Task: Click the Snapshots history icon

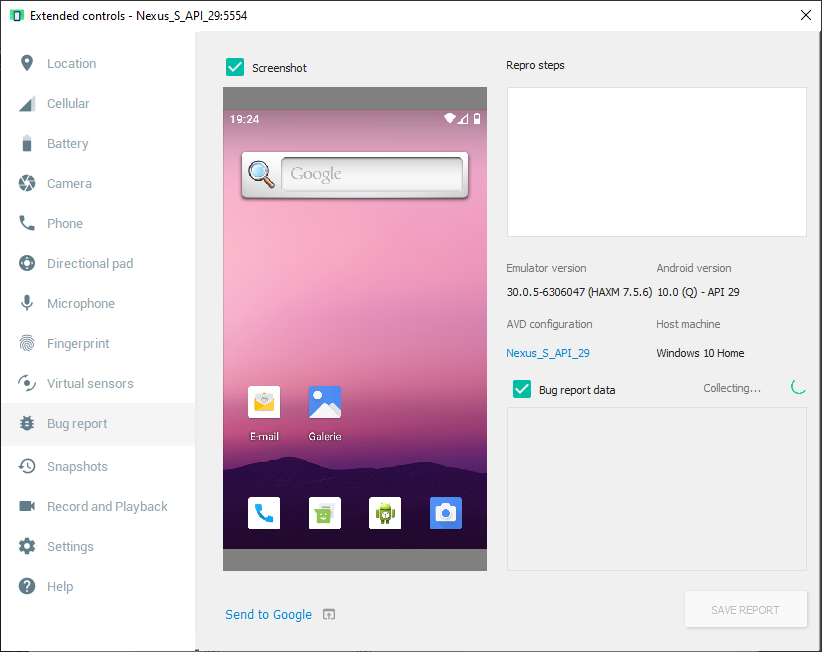Action: (27, 466)
